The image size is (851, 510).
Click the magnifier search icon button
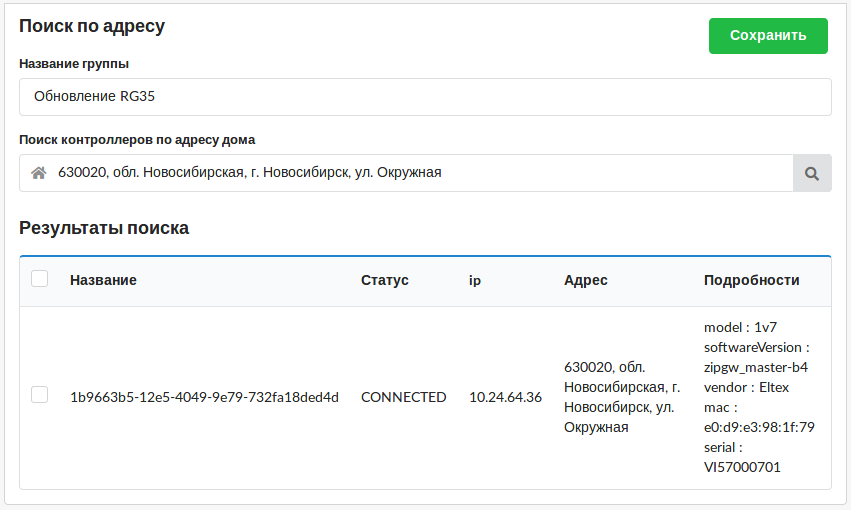812,173
